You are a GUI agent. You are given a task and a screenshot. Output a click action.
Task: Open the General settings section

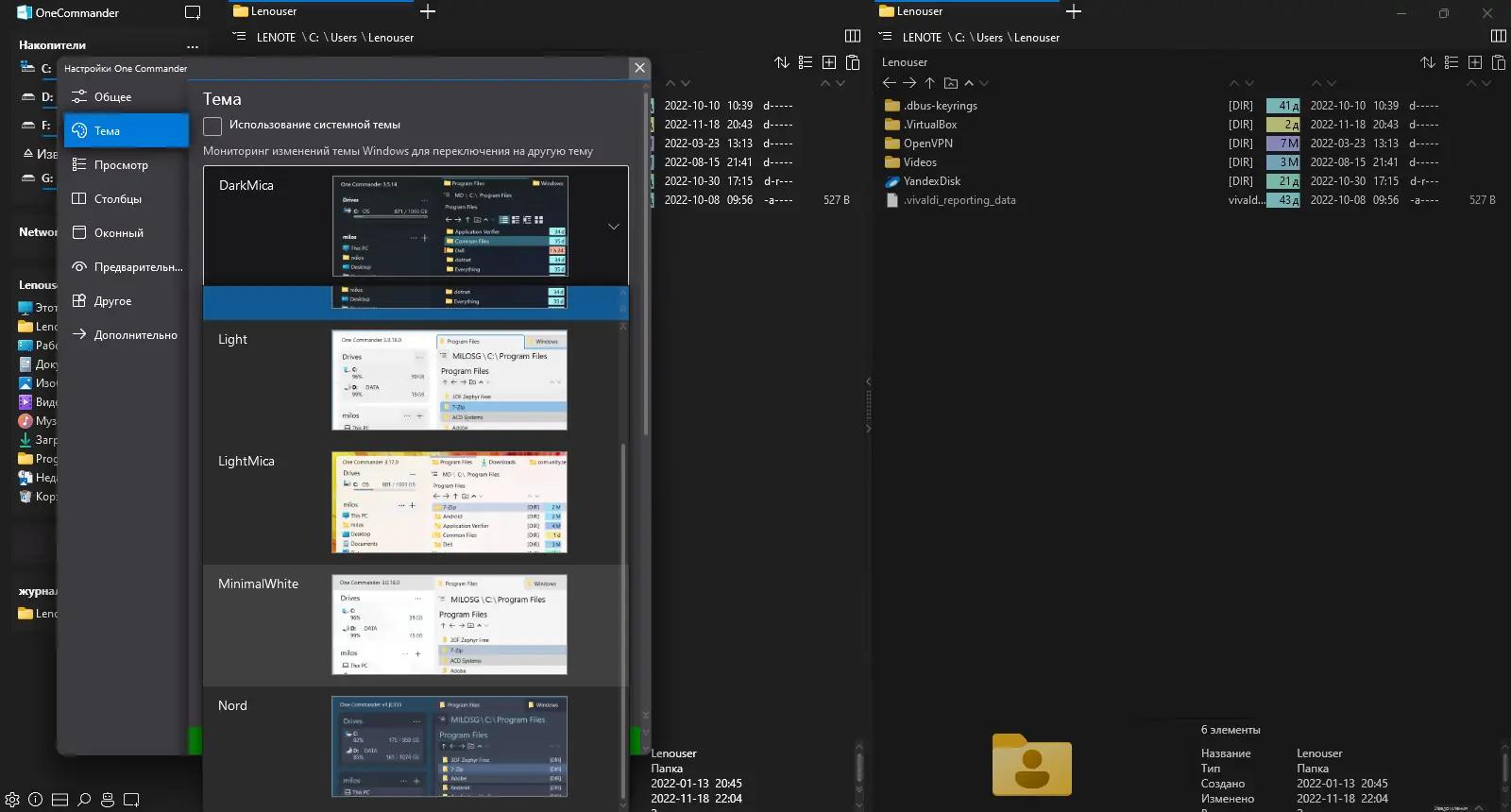tap(127, 97)
